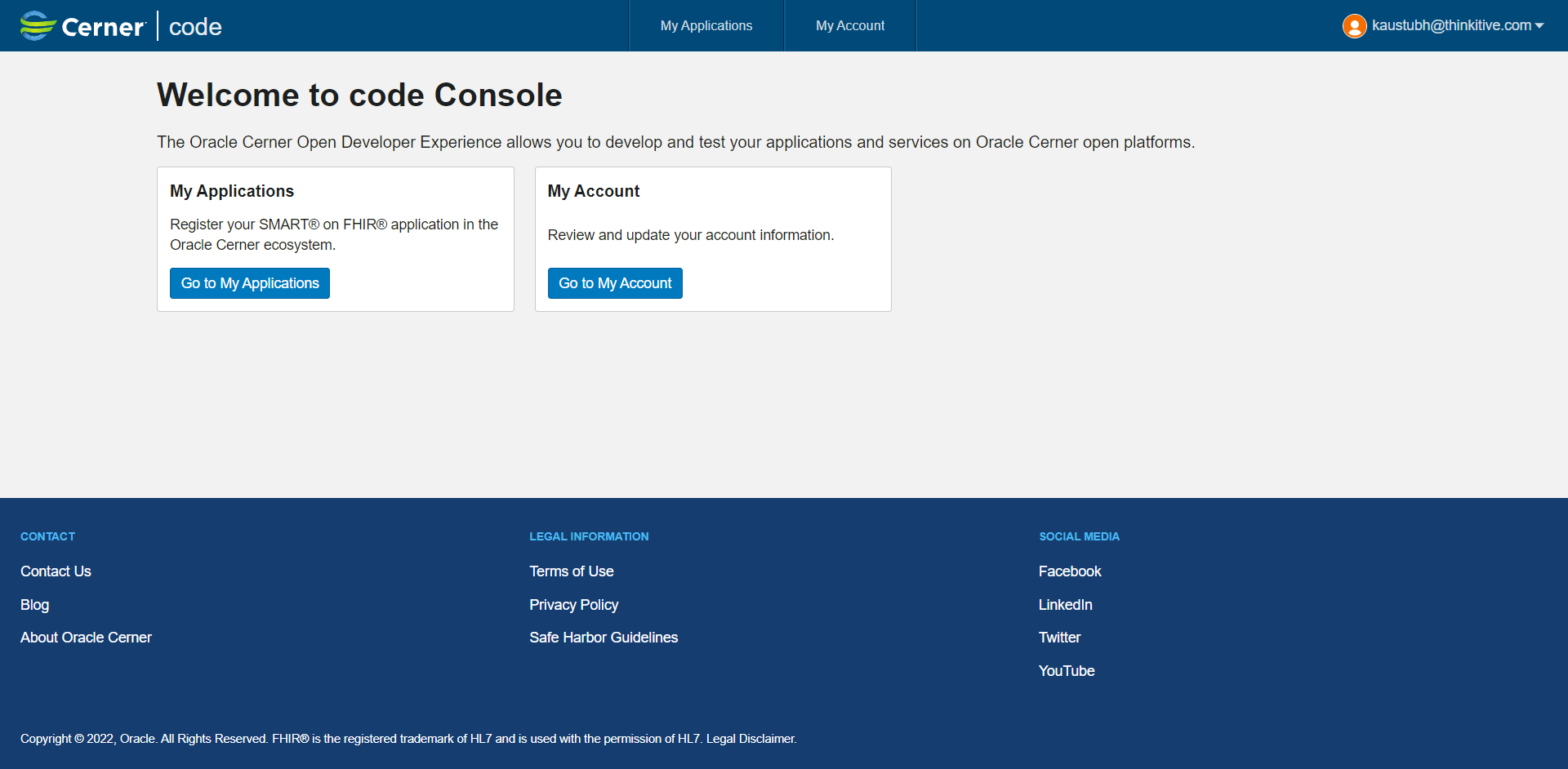Click the orange user avatar icon

tap(1354, 26)
